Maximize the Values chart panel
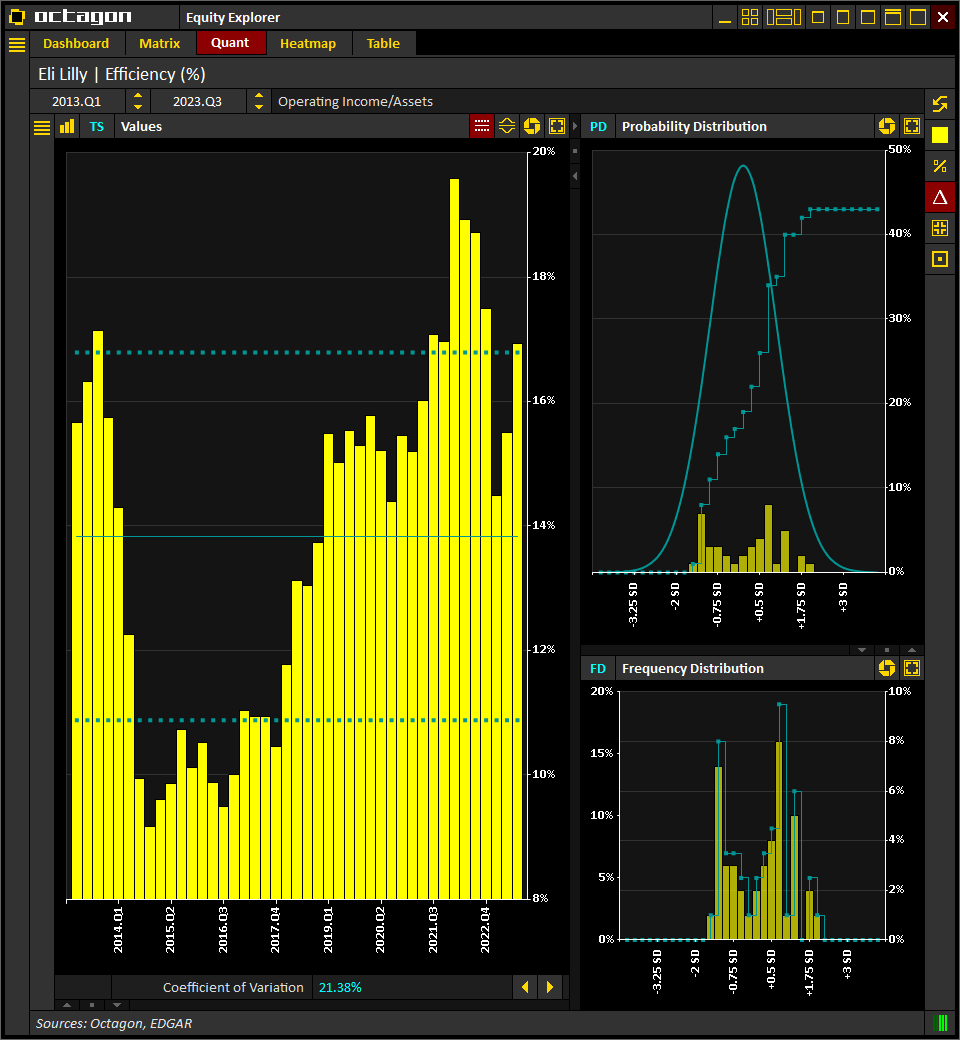The width and height of the screenshot is (960, 1040). click(x=557, y=126)
